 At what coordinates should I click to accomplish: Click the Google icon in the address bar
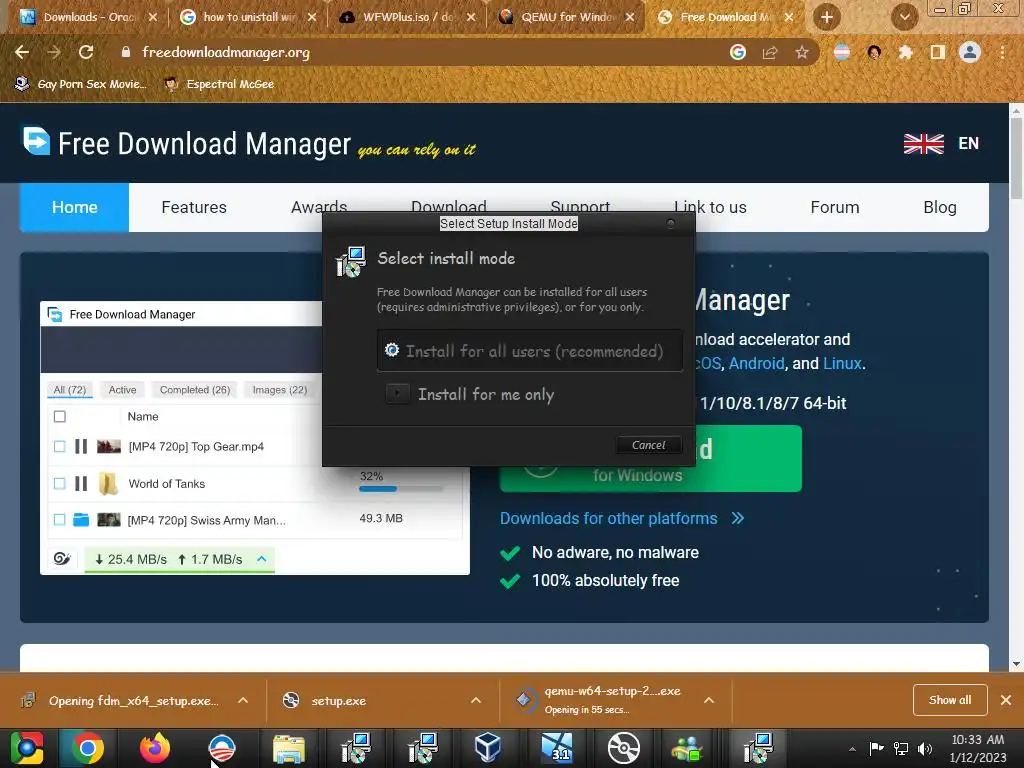738,52
